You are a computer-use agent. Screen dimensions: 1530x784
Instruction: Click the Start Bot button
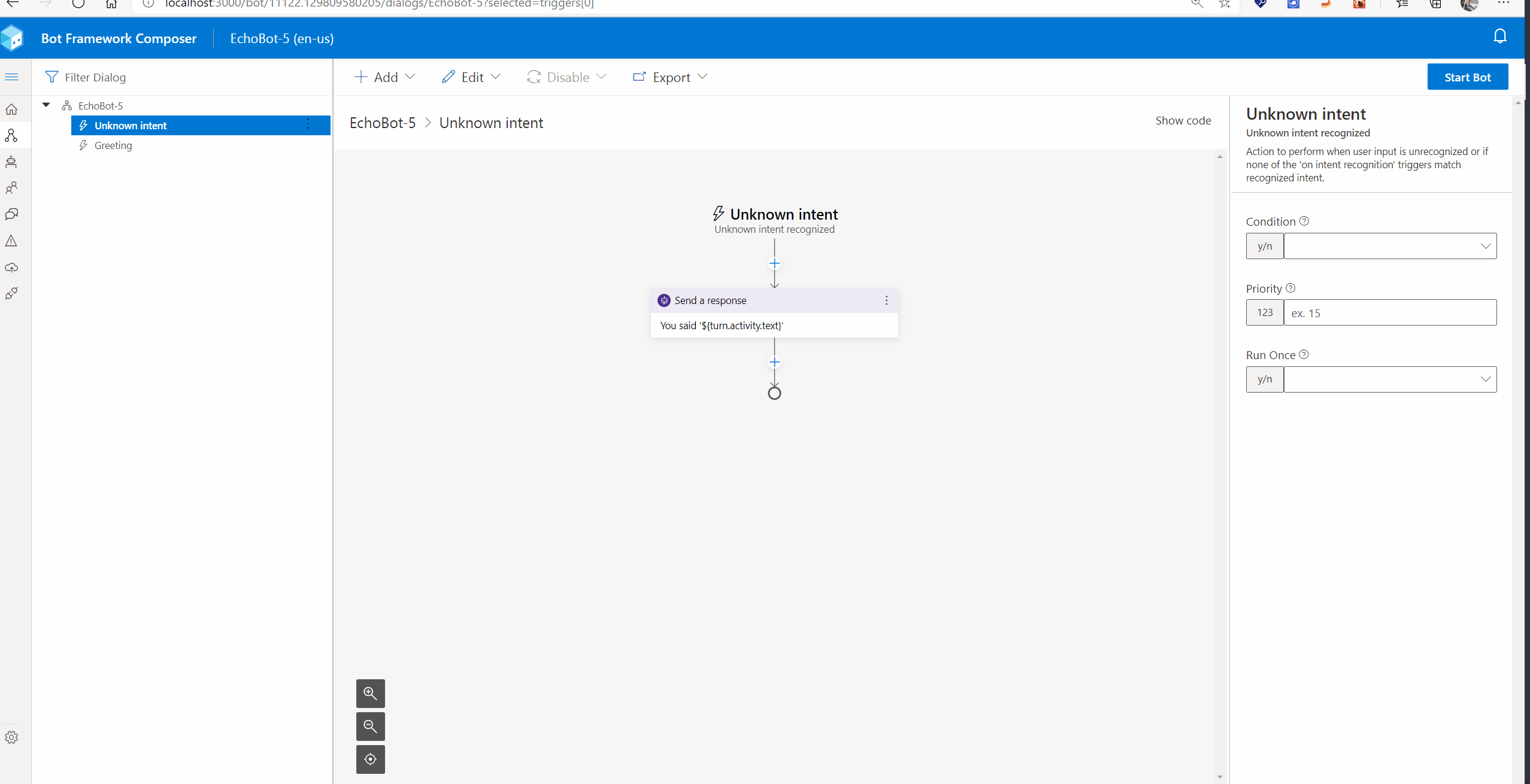[1467, 77]
